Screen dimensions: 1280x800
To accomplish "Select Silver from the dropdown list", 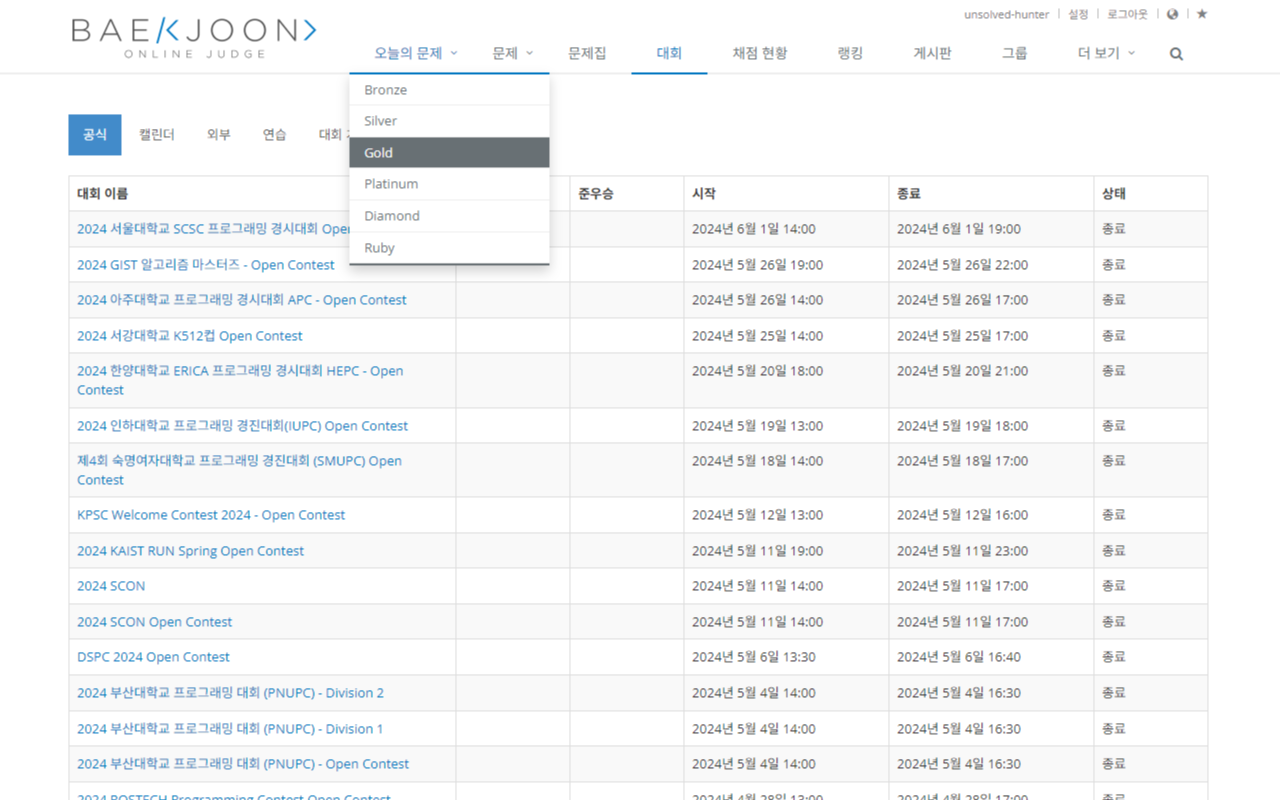I will (449, 121).
